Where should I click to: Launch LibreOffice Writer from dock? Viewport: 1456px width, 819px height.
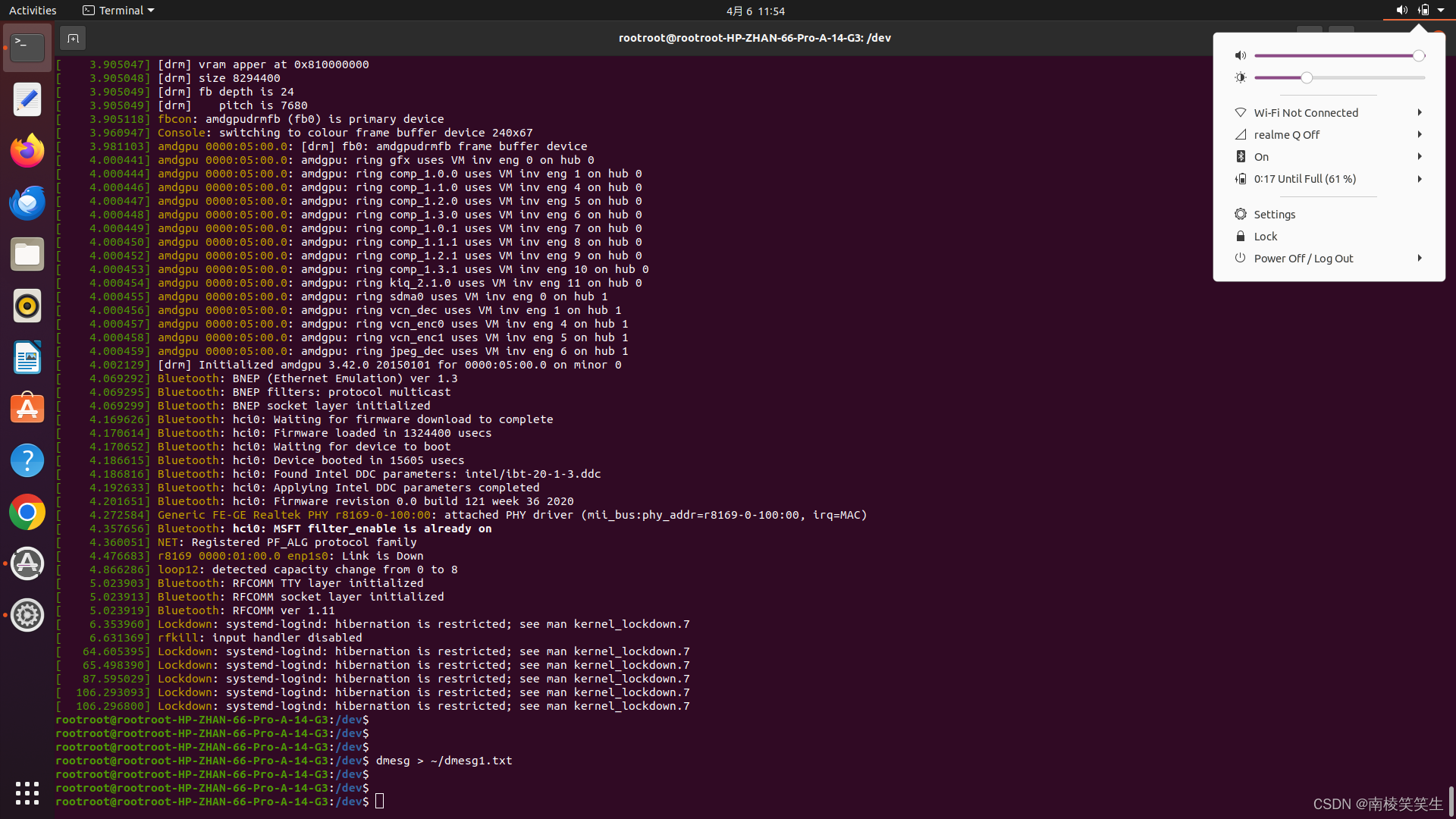pos(27,357)
